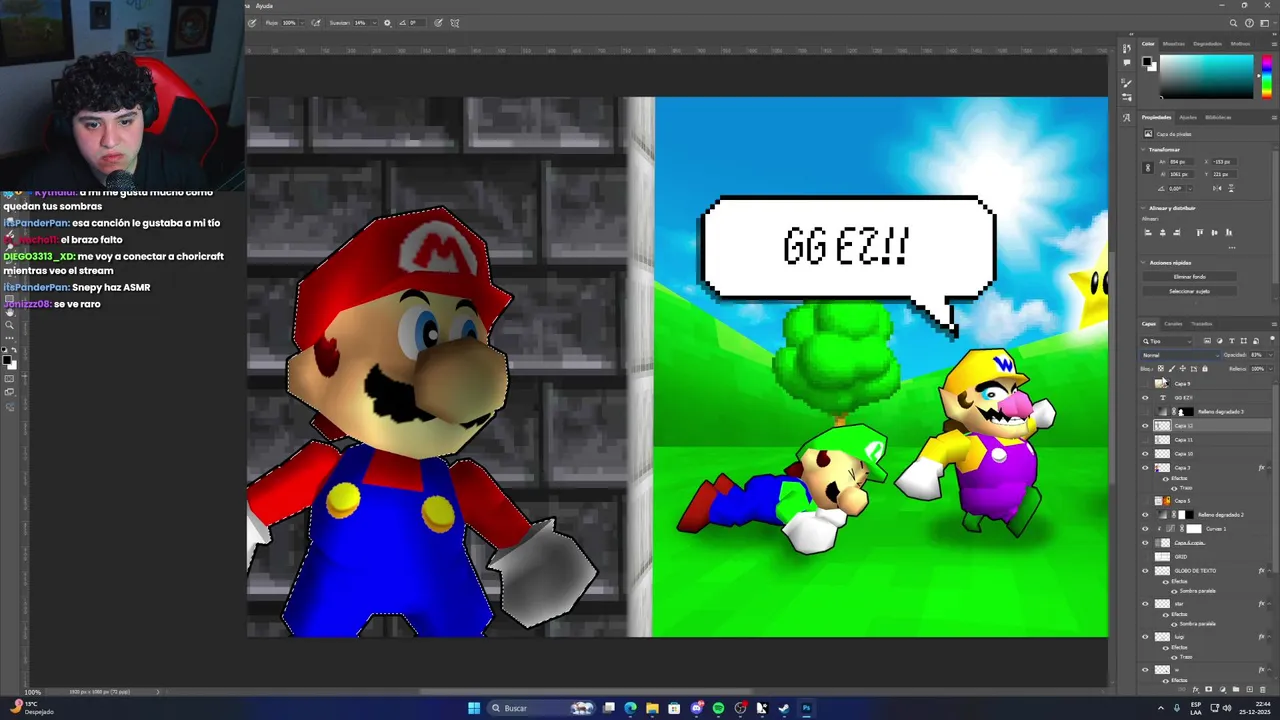Screen dimensions: 1280x720
Task: Switch to the Canales tab
Action: (x=1173, y=323)
